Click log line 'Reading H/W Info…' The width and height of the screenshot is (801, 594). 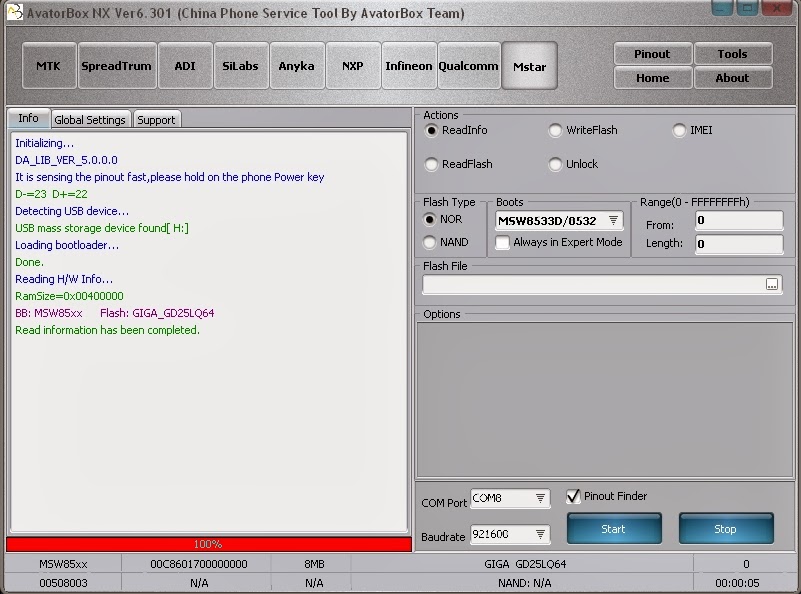[x=64, y=279]
